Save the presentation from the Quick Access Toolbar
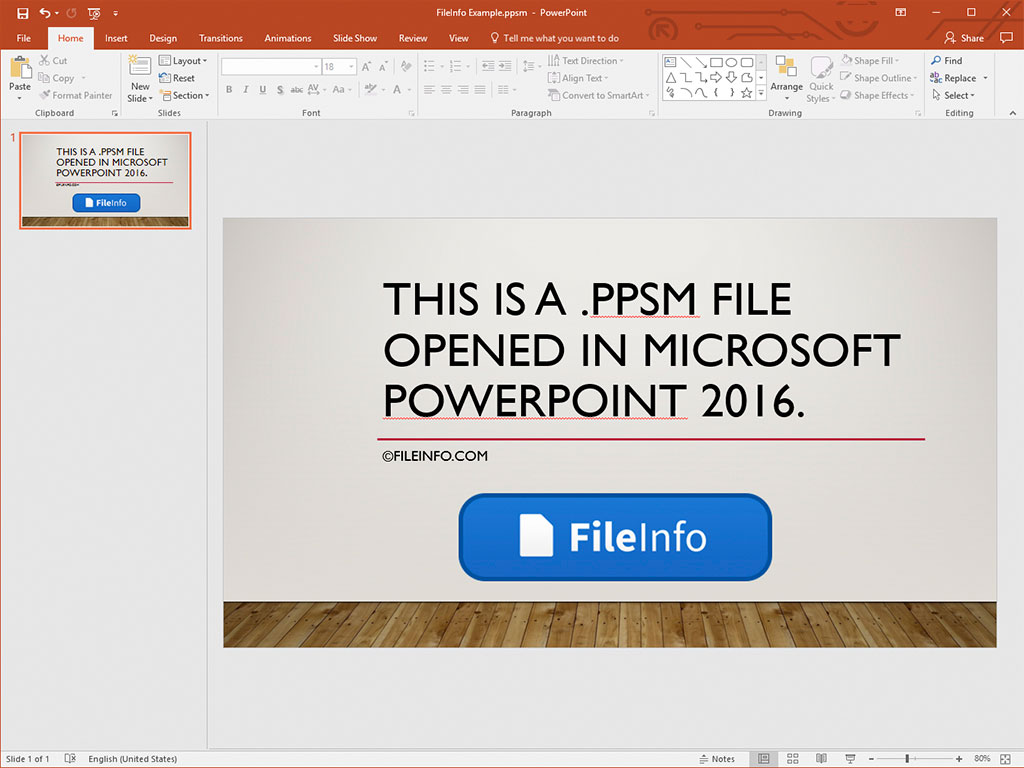The image size is (1024, 768). [x=22, y=12]
